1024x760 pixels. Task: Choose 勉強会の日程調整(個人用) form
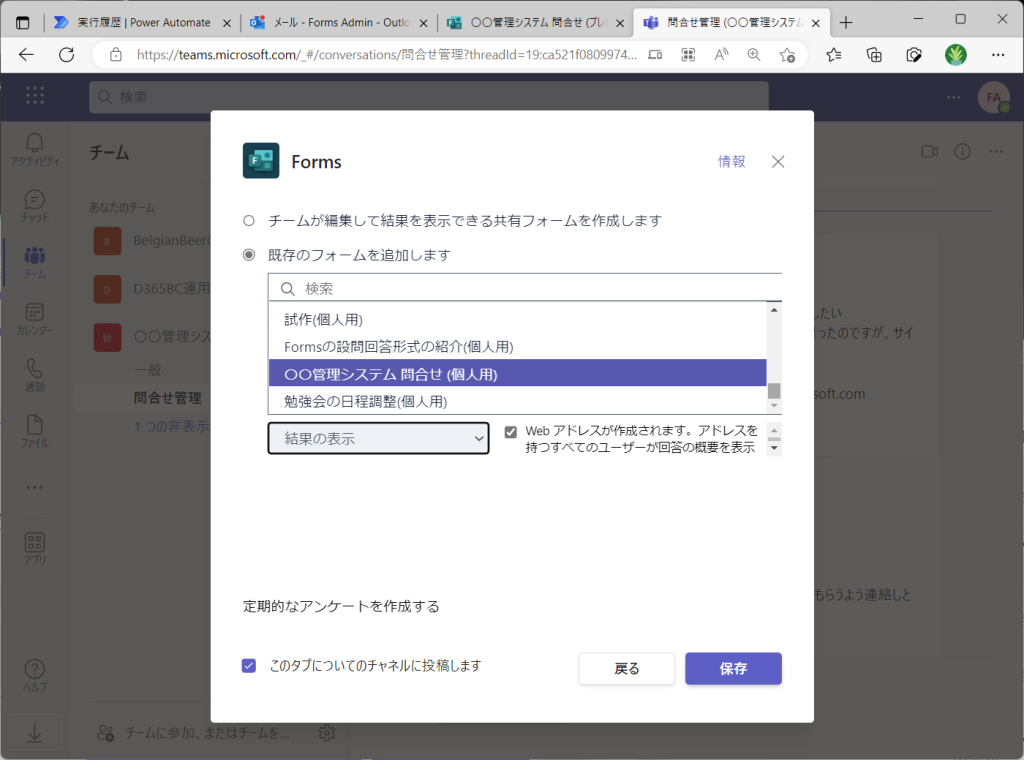pos(517,401)
